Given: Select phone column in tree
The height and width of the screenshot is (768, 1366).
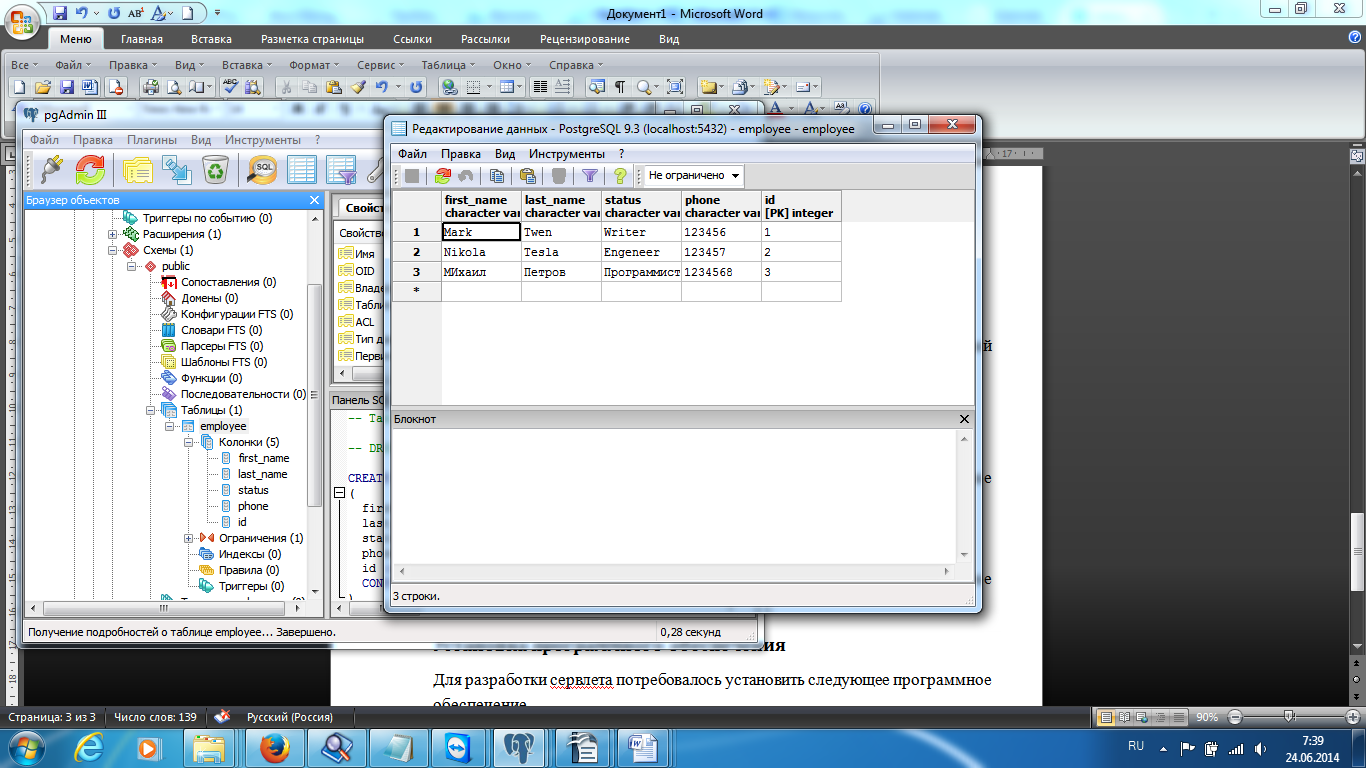Looking at the screenshot, I should (253, 506).
